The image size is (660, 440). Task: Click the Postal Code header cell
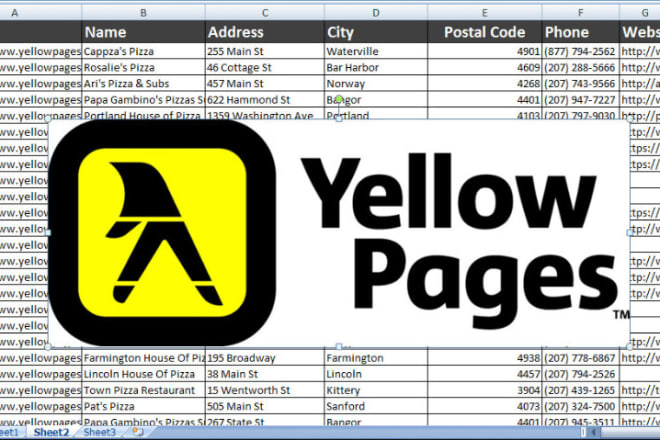point(484,32)
